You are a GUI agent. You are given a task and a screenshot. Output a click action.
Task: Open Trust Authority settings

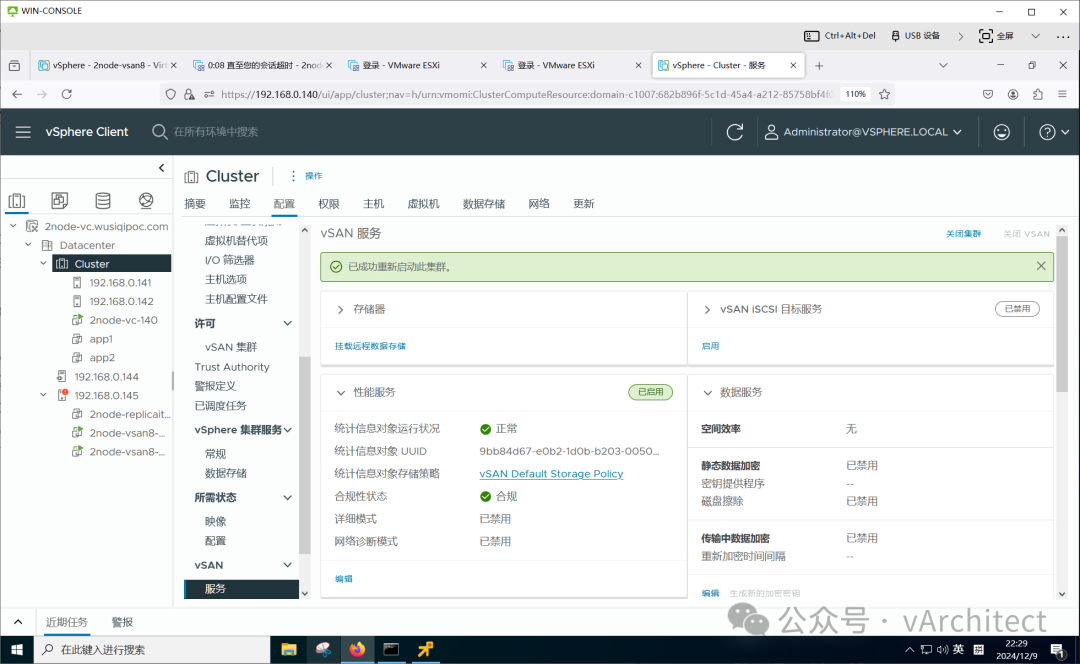231,367
